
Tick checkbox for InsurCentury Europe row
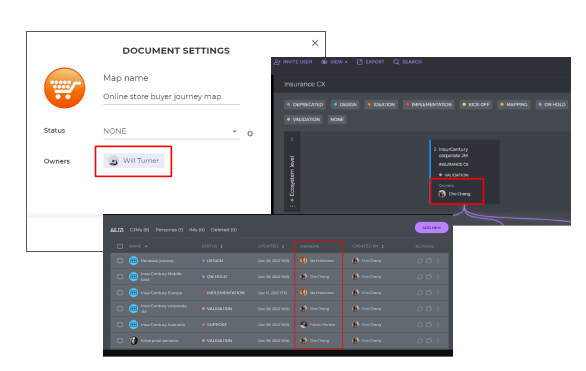click(x=120, y=293)
